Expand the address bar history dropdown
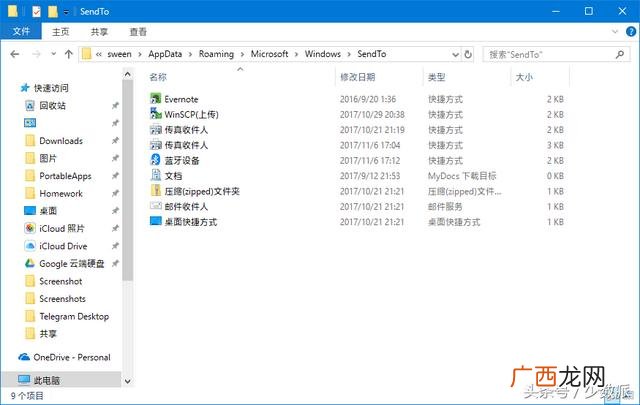Image resolution: width=640 pixels, height=405 pixels. [456, 54]
